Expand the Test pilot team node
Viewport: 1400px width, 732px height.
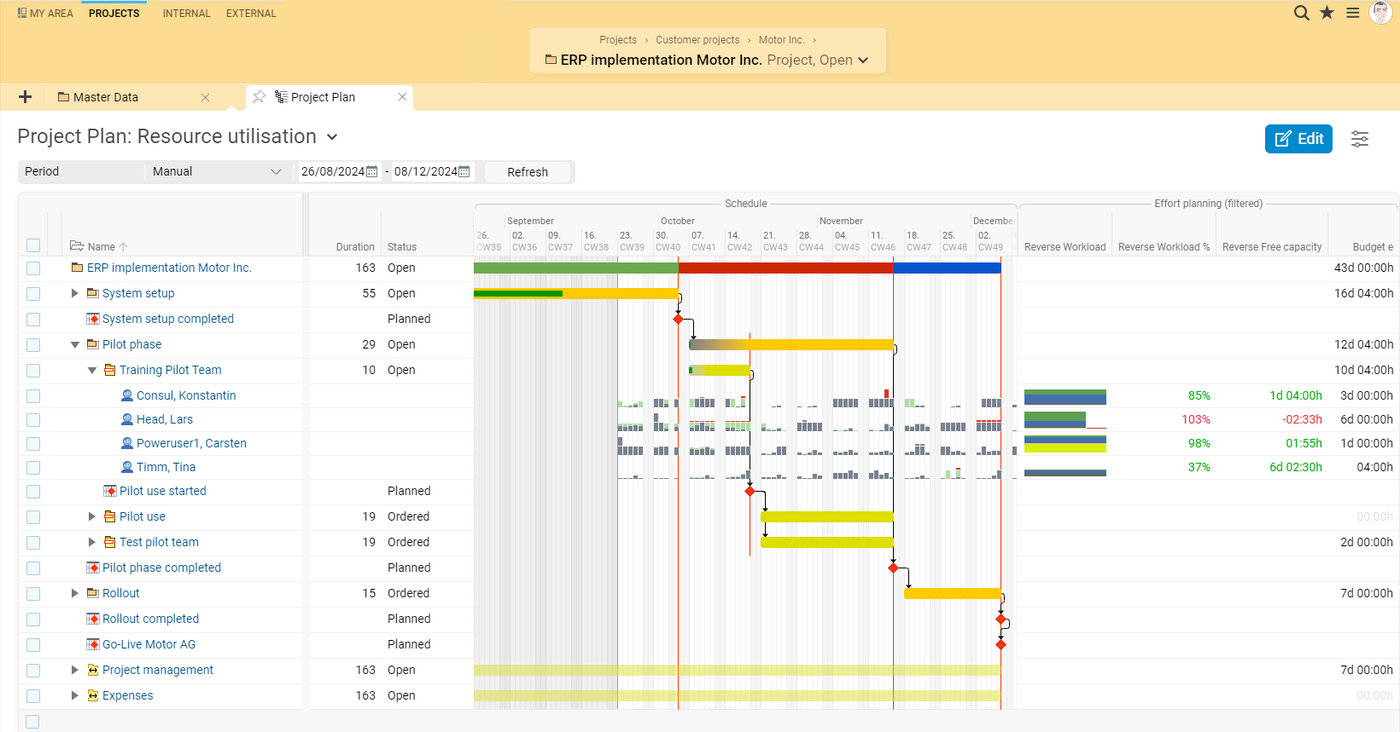[x=92, y=542]
